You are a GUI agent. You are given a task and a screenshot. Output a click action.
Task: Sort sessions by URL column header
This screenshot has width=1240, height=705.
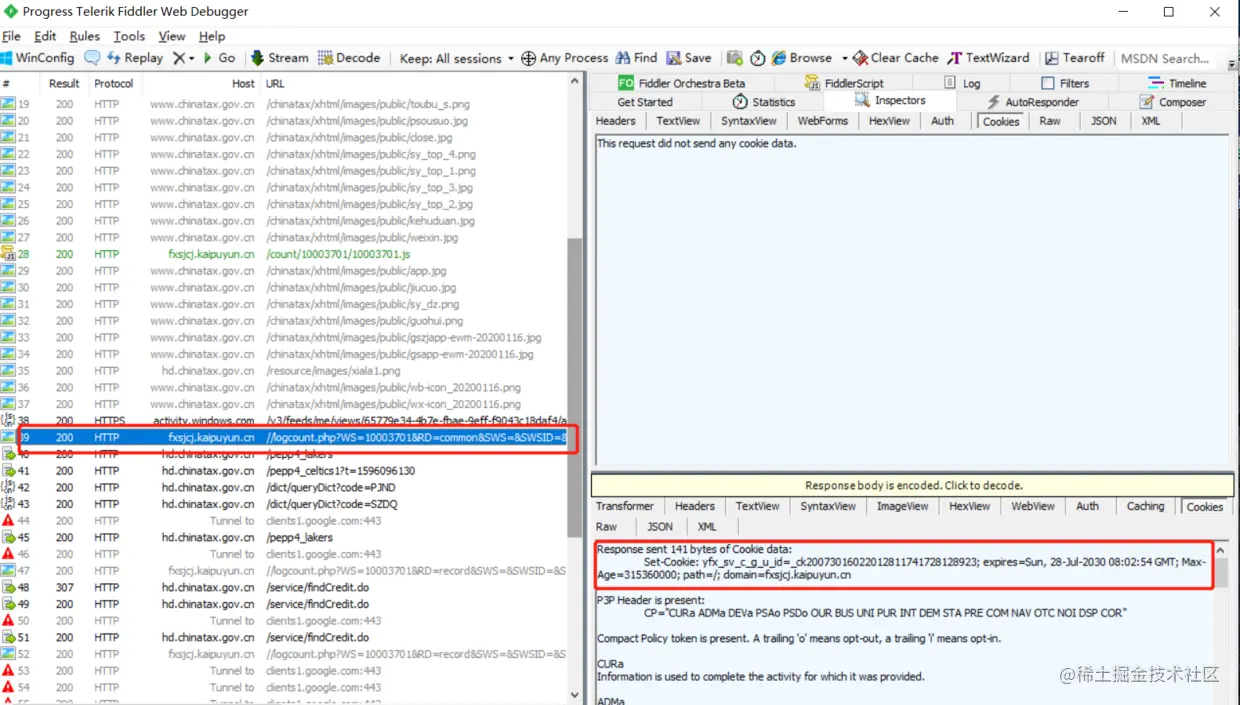[x=275, y=84]
